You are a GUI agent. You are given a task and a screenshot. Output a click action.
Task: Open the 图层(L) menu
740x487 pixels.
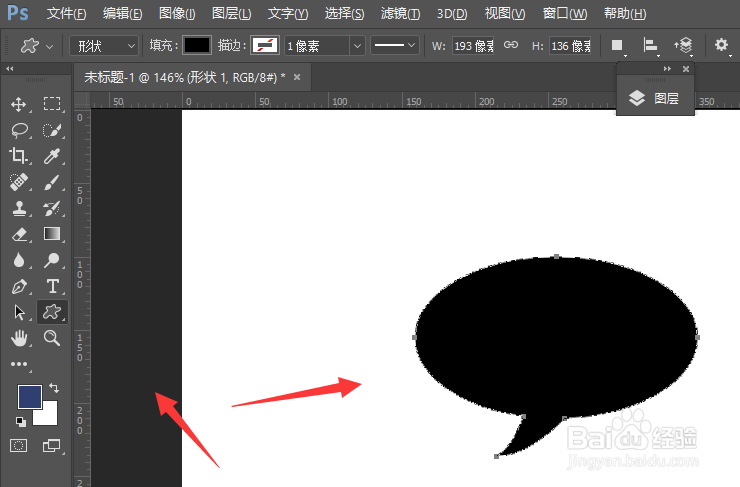tap(231, 14)
